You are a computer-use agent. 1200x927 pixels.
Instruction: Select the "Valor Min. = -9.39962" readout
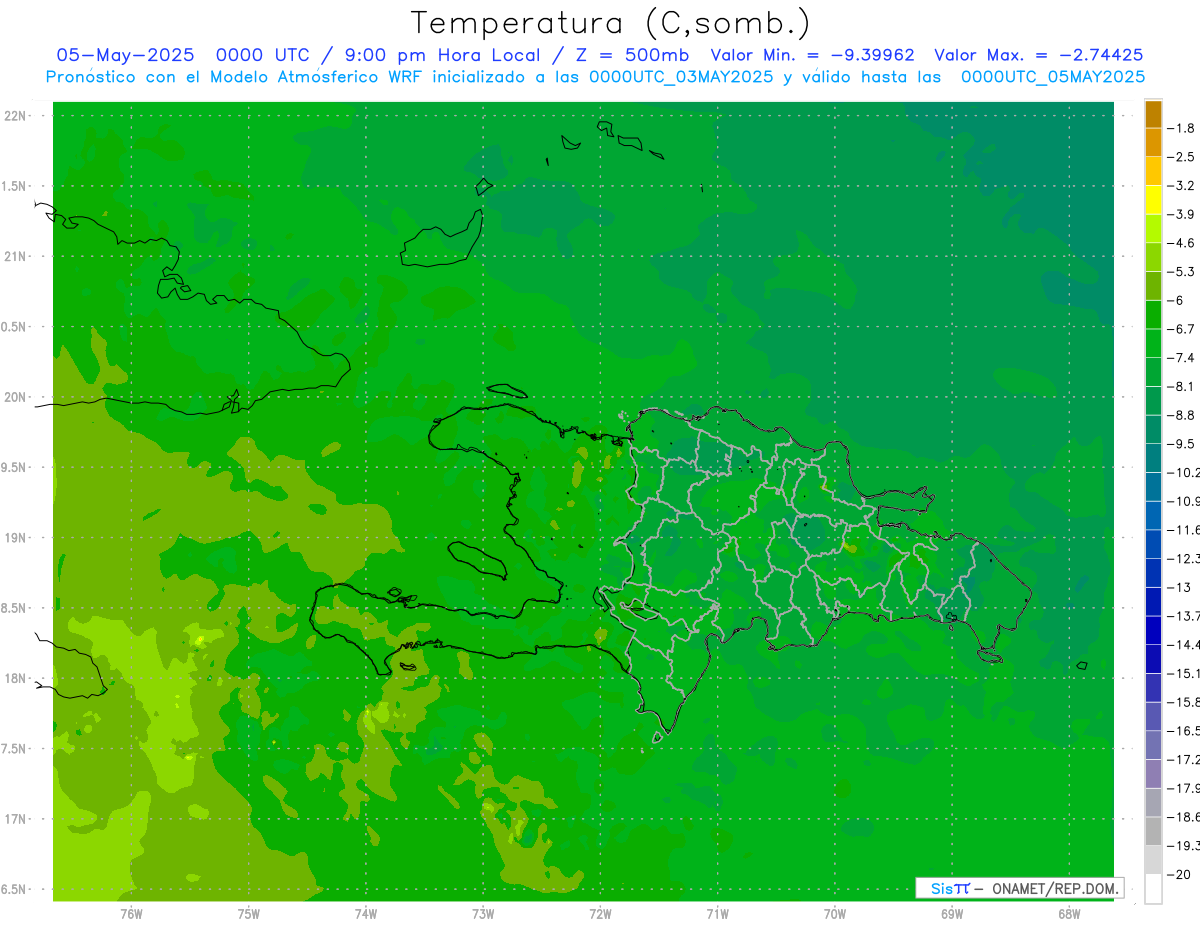[x=812, y=55]
